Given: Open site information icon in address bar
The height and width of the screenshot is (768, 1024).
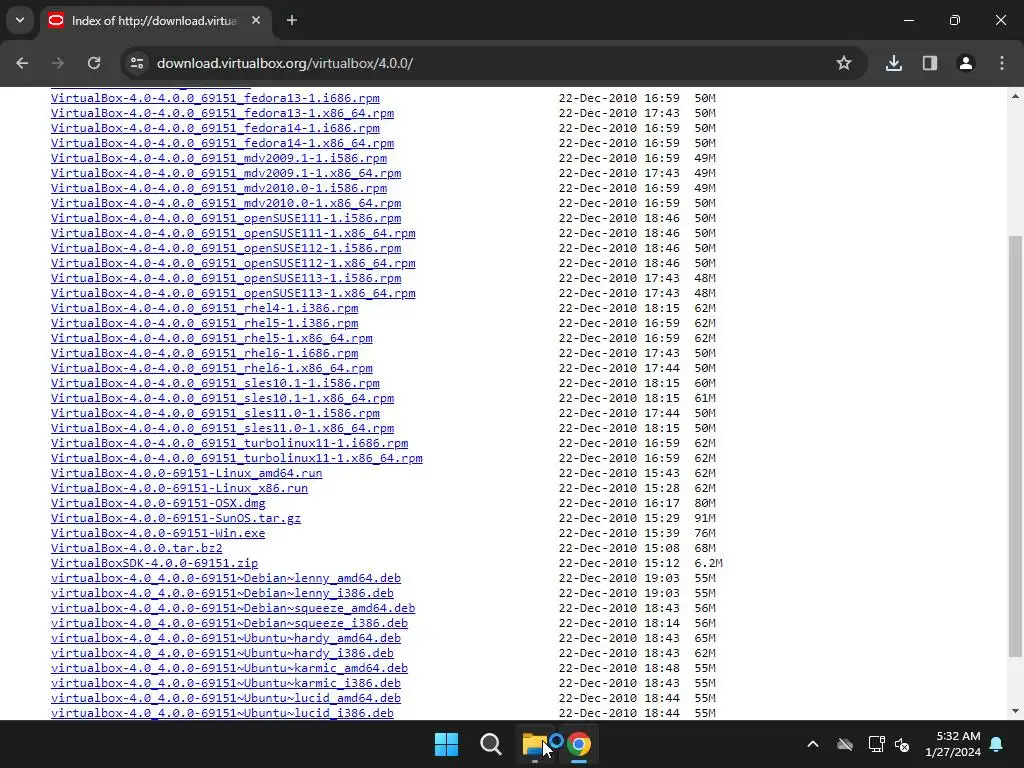Looking at the screenshot, I should tap(137, 63).
